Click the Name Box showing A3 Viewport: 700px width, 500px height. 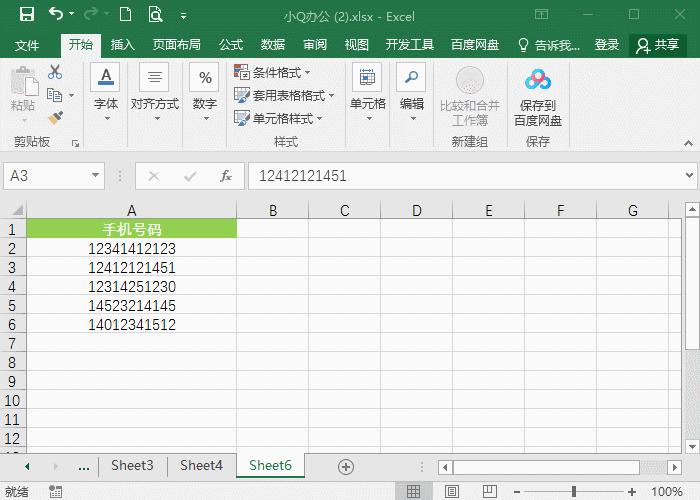point(46,176)
